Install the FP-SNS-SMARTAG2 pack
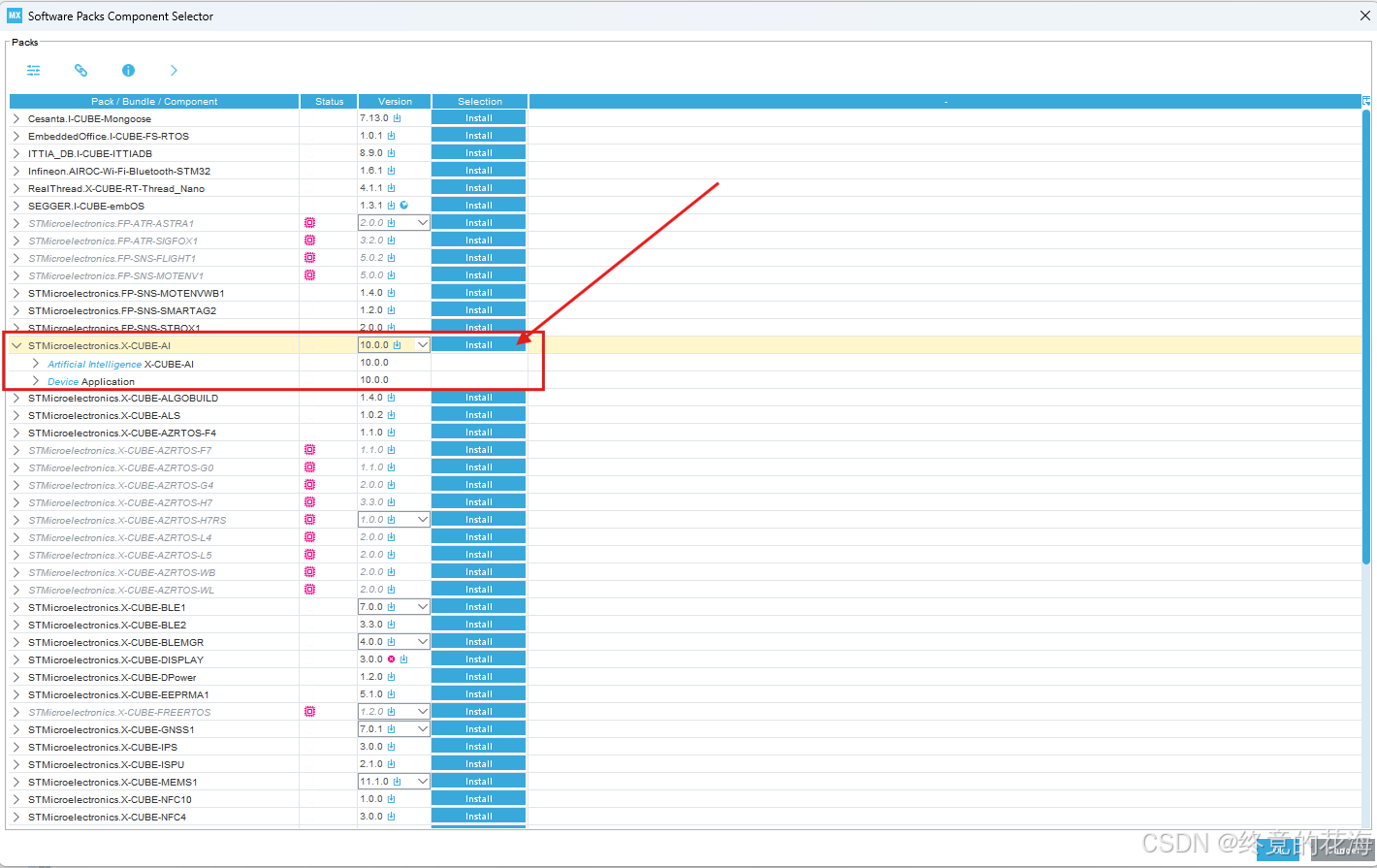1377x868 pixels. (x=479, y=310)
